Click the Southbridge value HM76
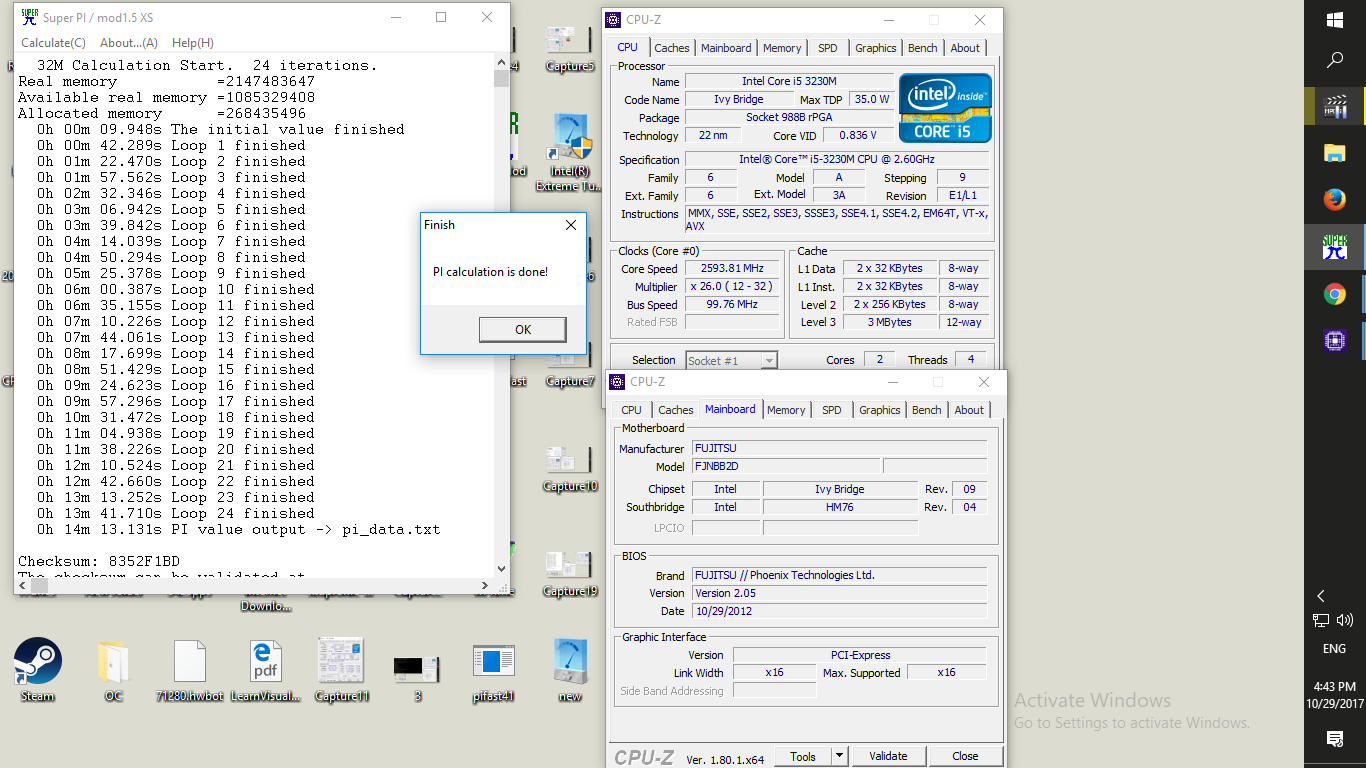Viewport: 1366px width, 768px height. [840, 507]
